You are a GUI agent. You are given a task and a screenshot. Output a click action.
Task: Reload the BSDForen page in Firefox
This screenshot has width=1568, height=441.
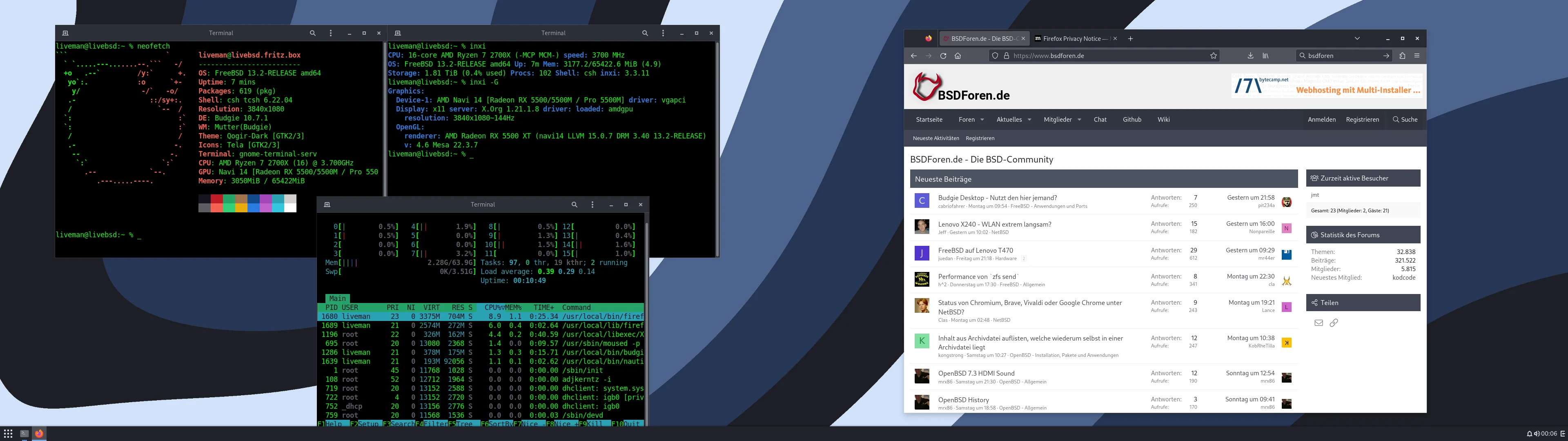click(x=943, y=56)
